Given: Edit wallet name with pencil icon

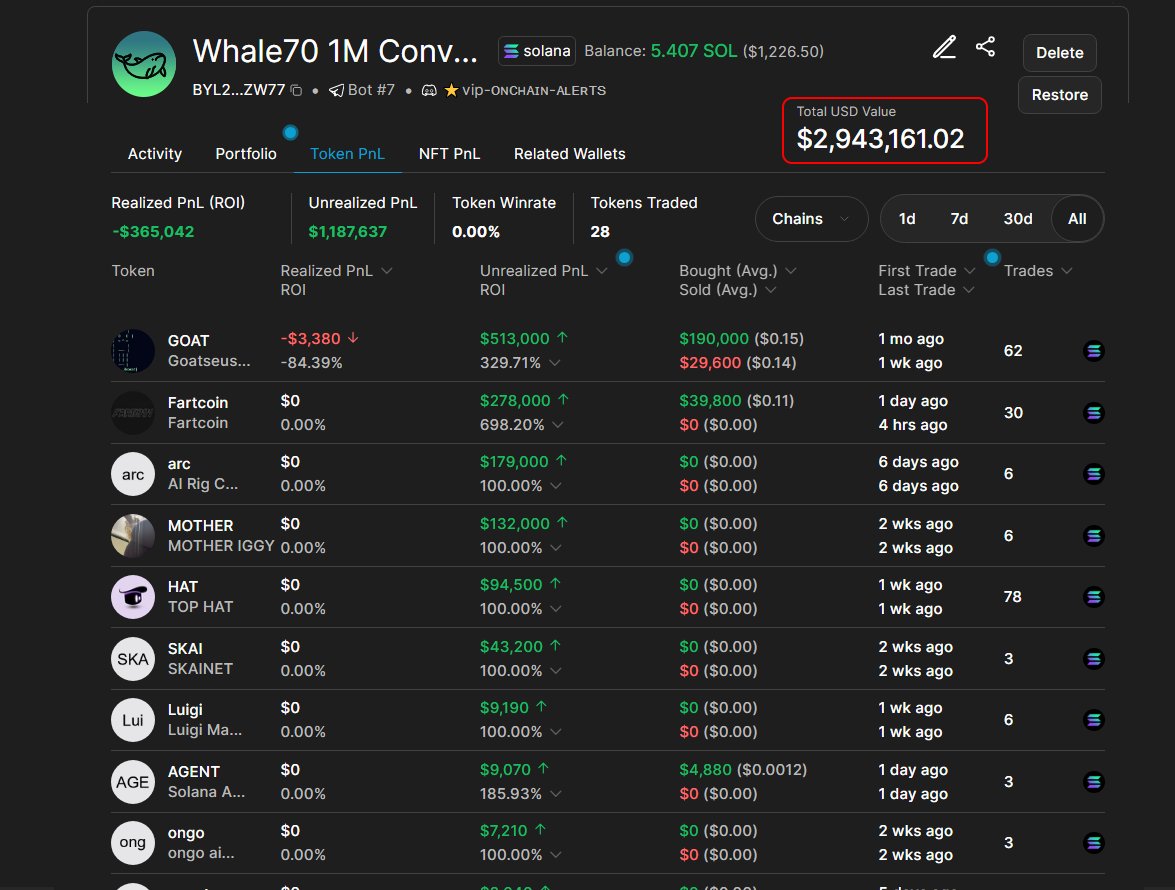Looking at the screenshot, I should coord(944,47).
